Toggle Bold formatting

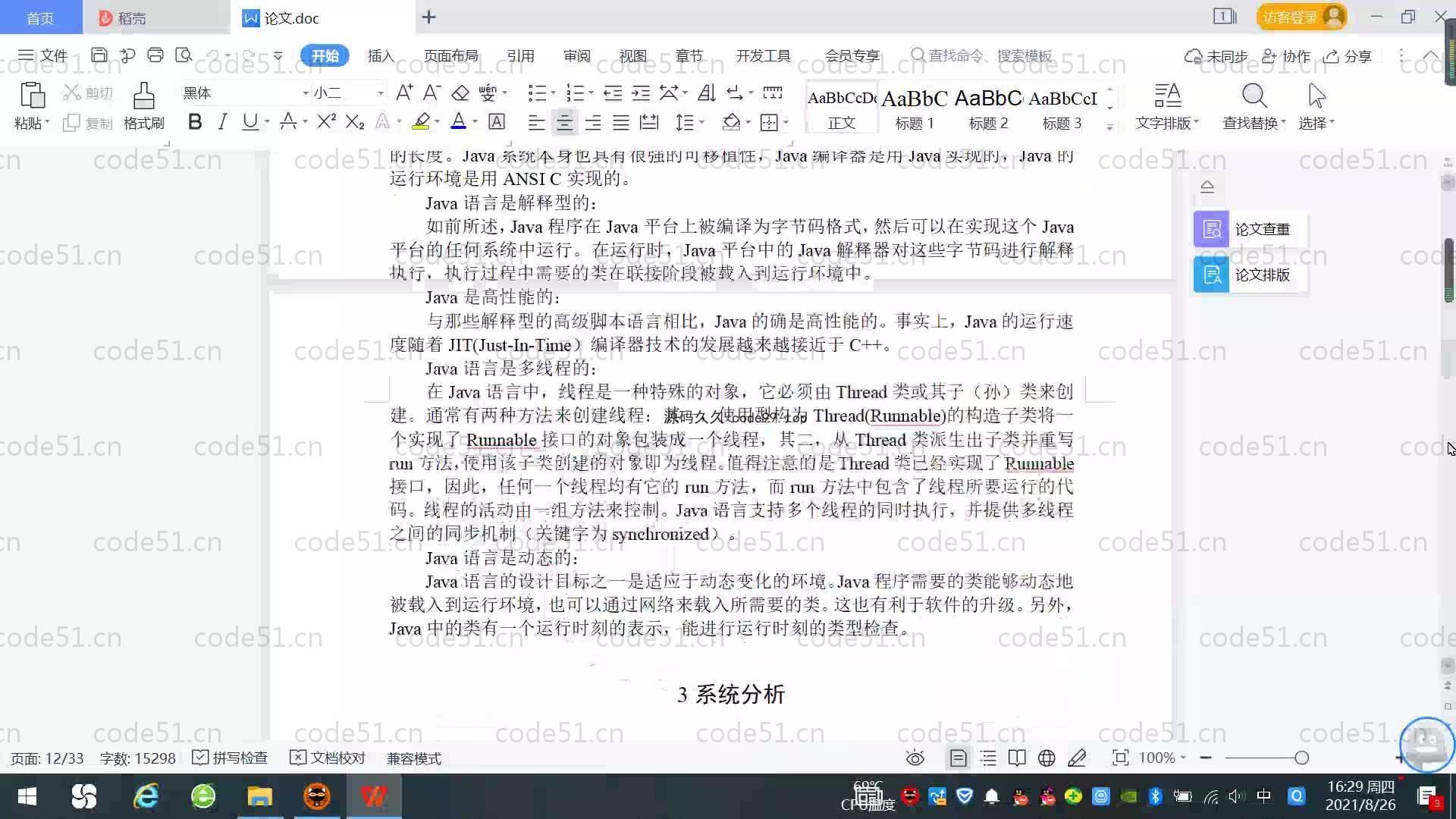[x=195, y=121]
